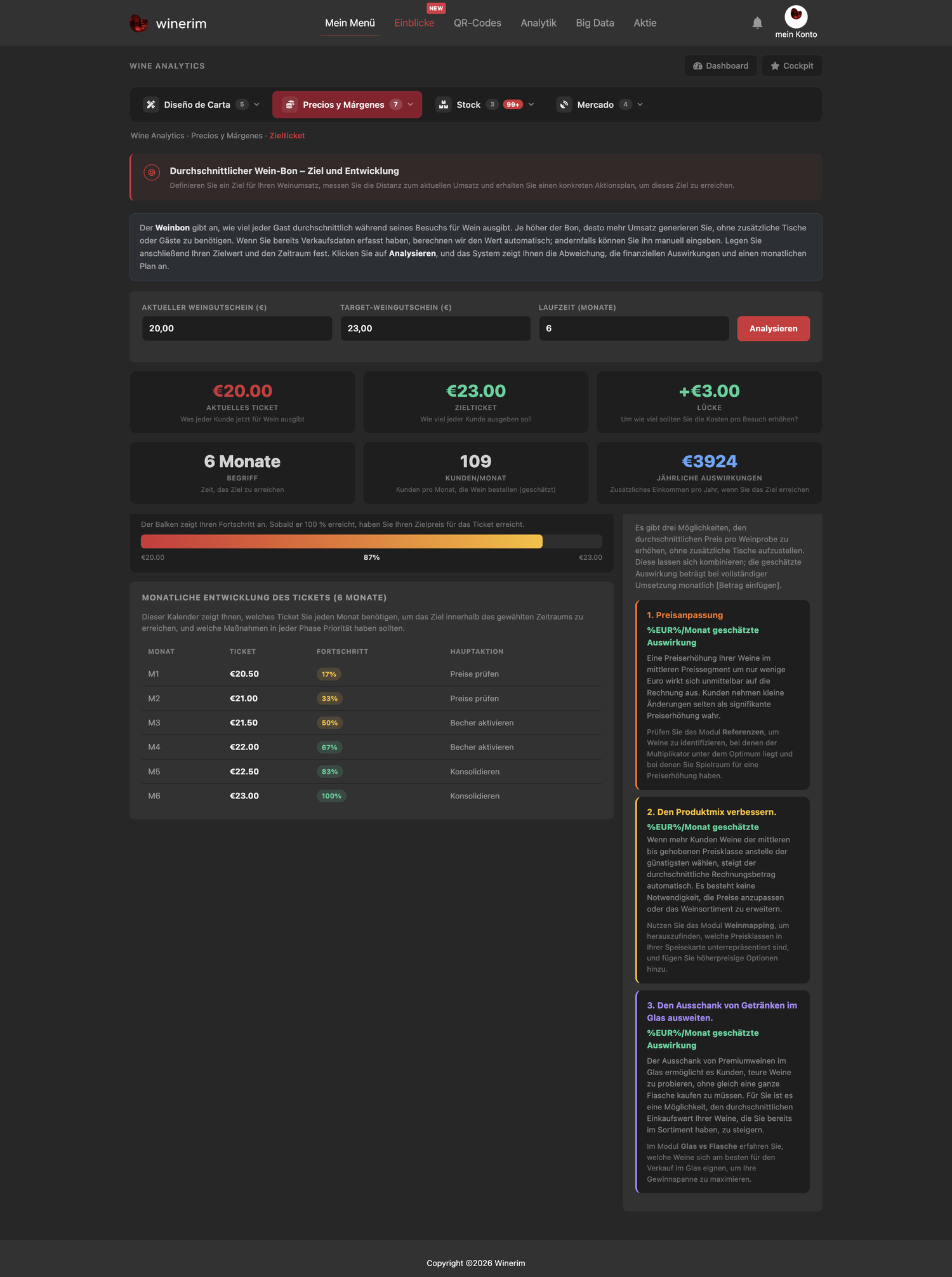Click the Wine Analytics breadcrumb
The height and width of the screenshot is (1277, 952).
pos(157,136)
